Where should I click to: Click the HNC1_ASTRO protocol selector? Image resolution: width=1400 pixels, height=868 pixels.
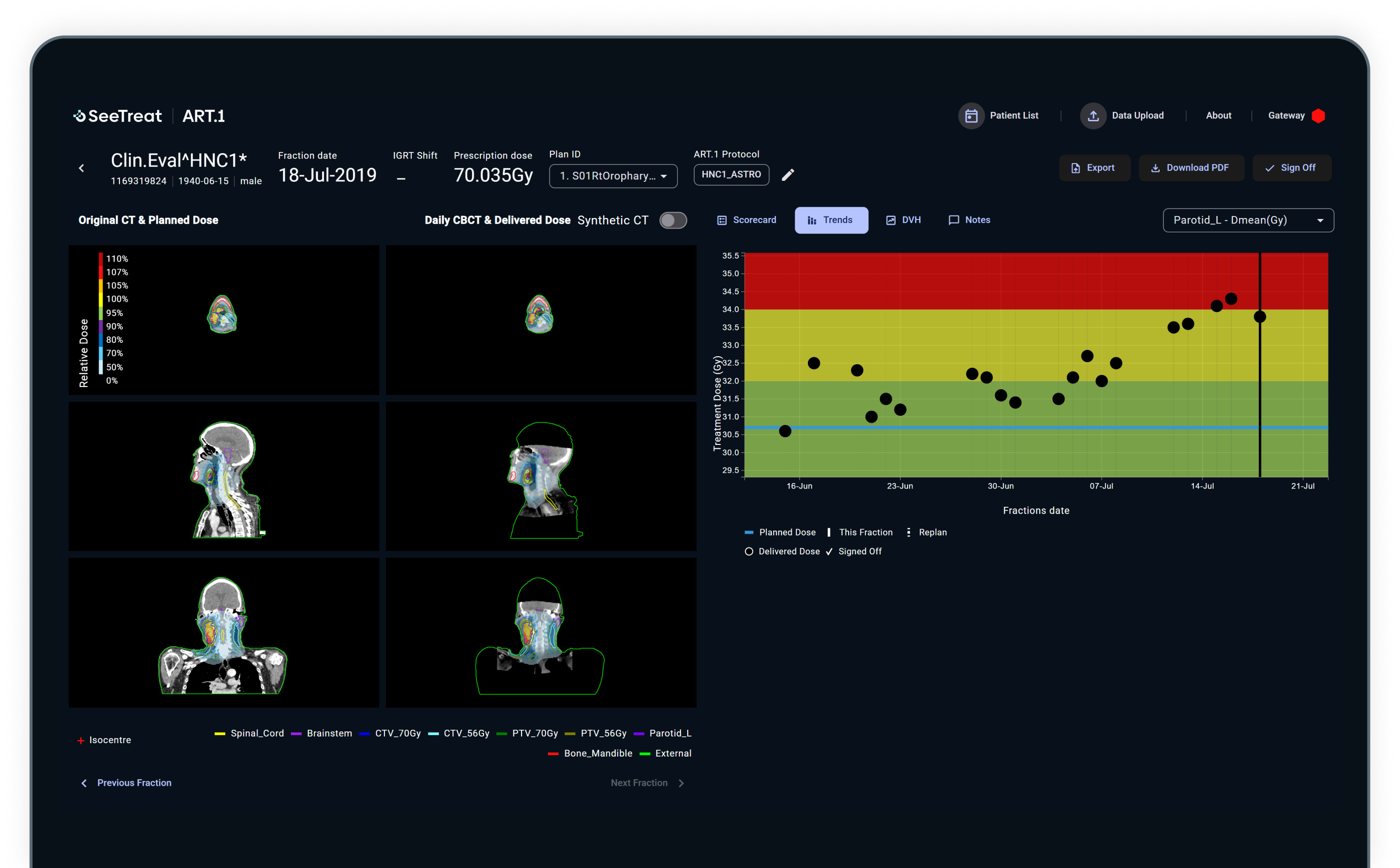731,174
